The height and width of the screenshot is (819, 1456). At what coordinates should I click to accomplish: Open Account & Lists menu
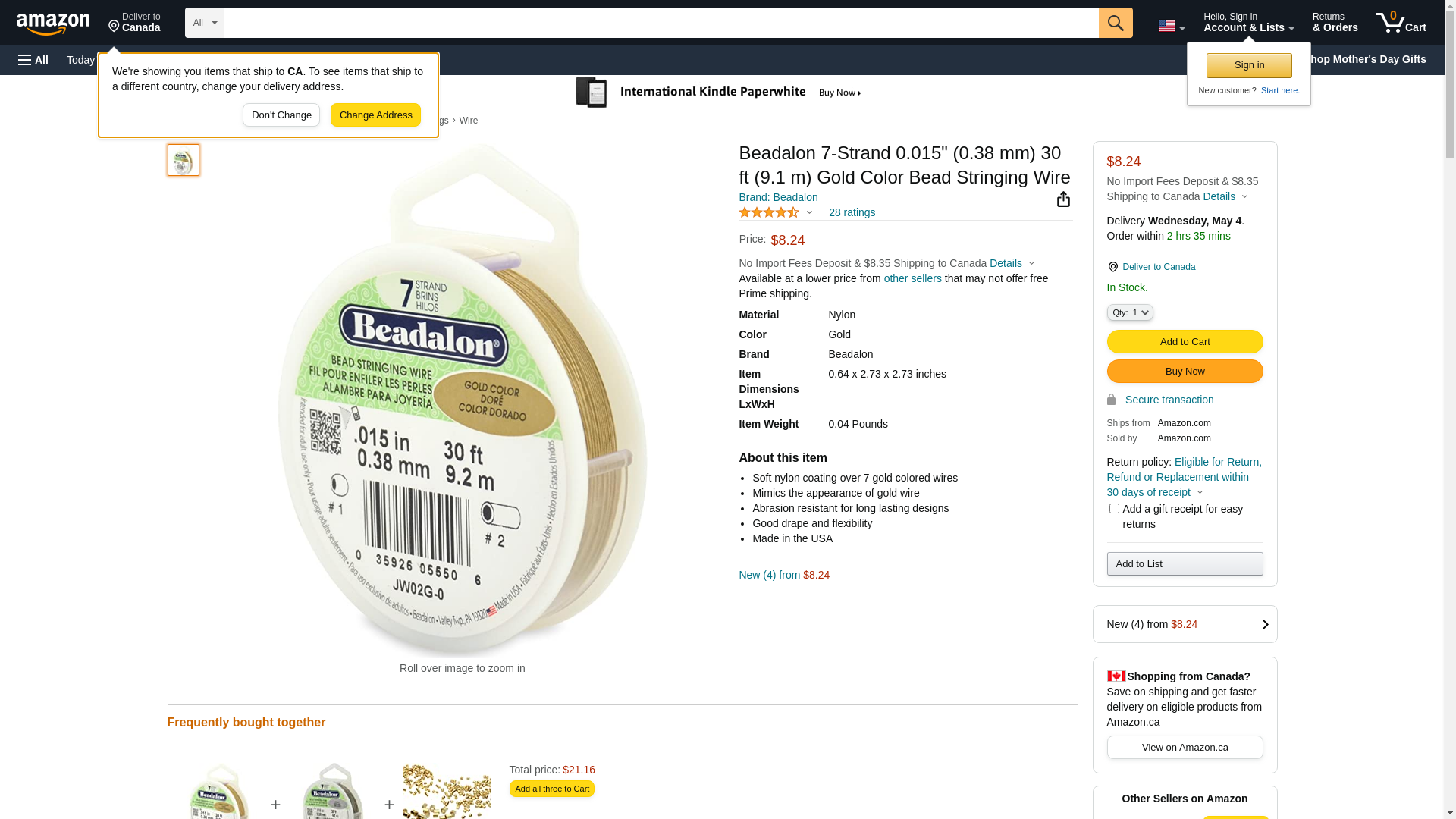pos(1249,23)
